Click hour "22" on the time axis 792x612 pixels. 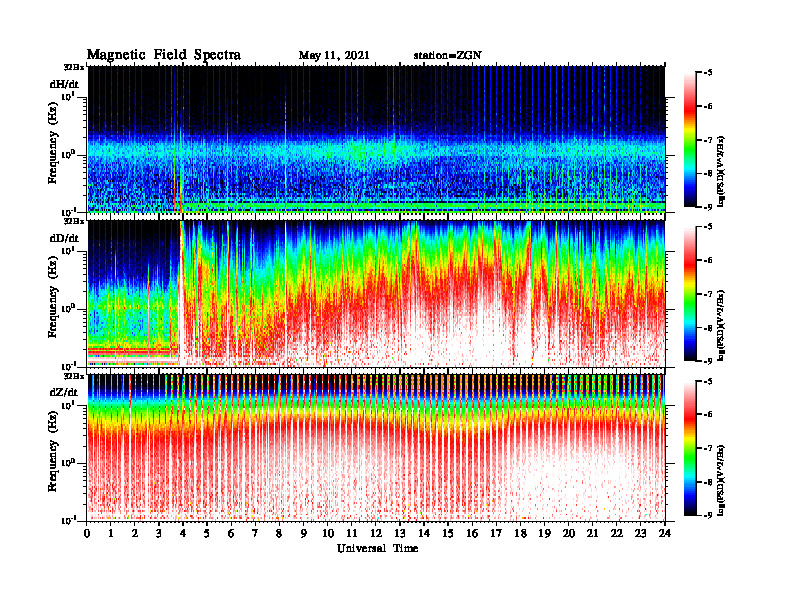point(617,534)
